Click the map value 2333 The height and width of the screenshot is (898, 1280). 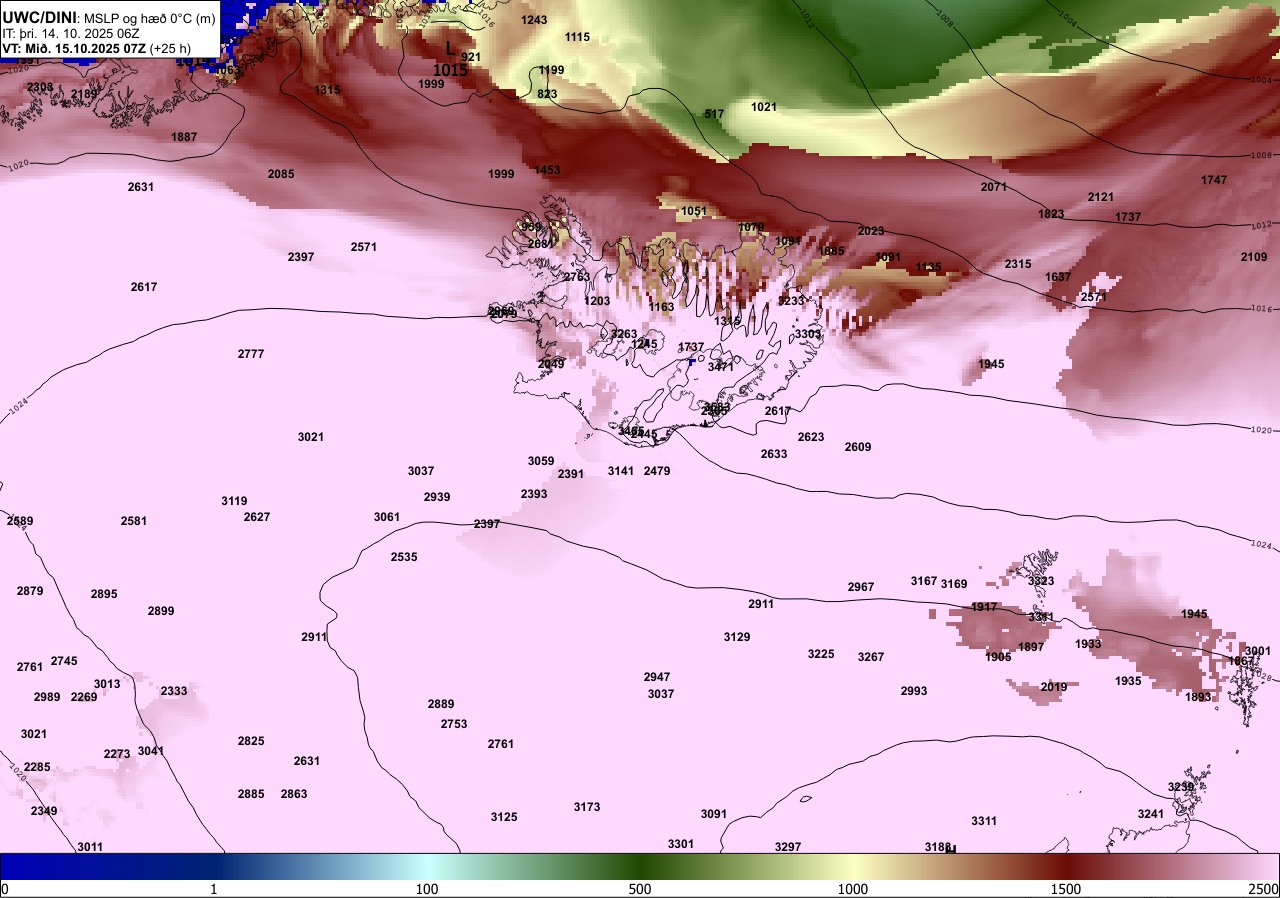tap(174, 691)
